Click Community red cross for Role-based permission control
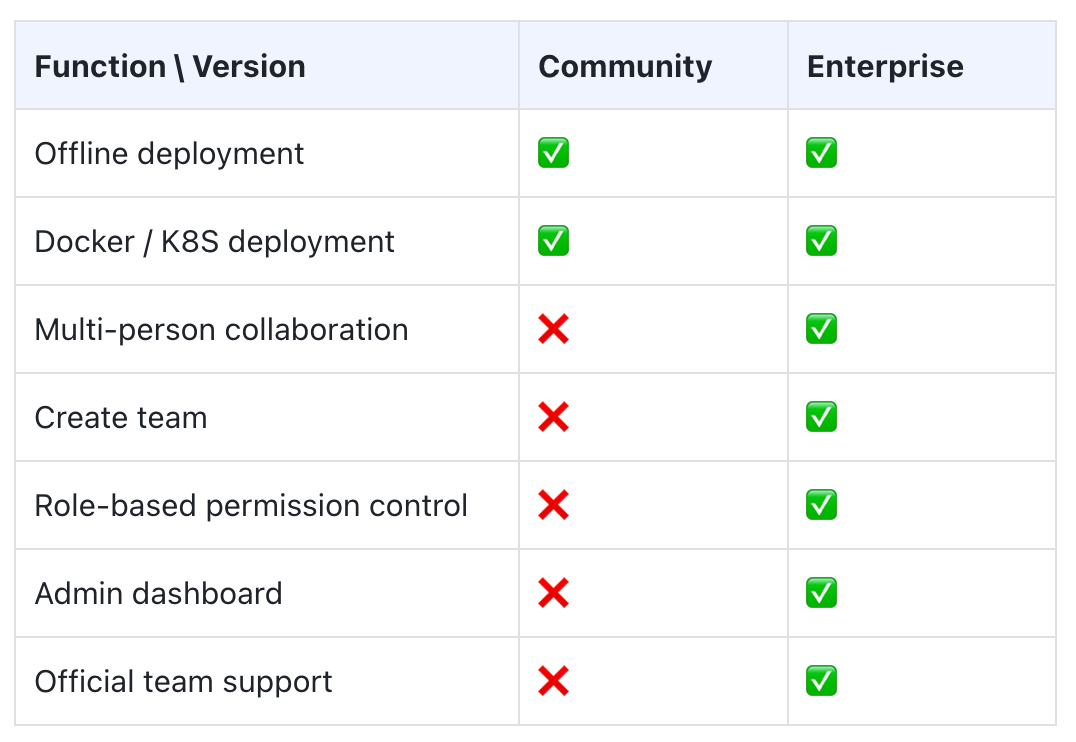 coord(553,505)
